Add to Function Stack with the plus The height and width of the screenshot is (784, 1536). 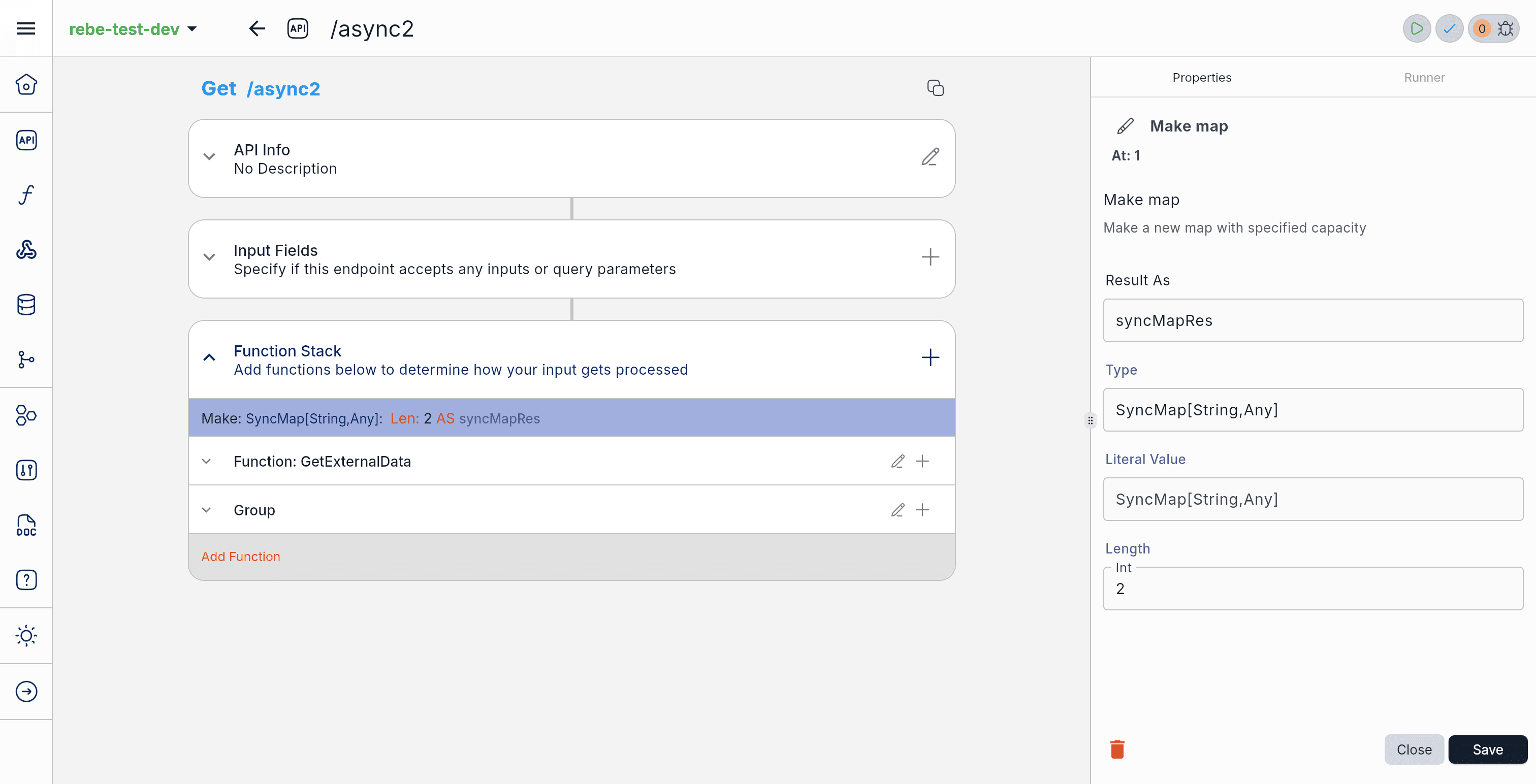click(x=930, y=357)
